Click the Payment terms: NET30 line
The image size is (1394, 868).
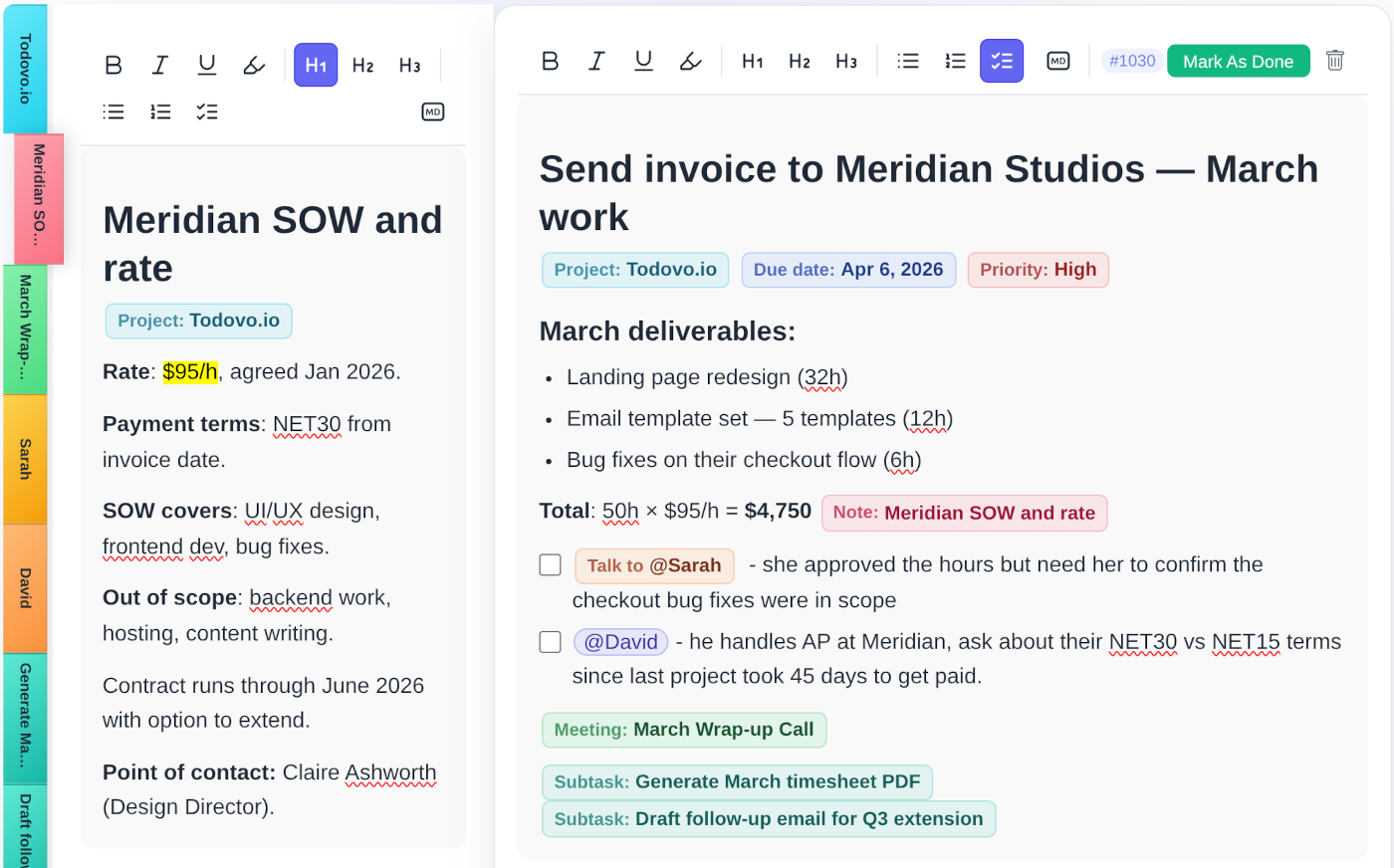tap(247, 442)
